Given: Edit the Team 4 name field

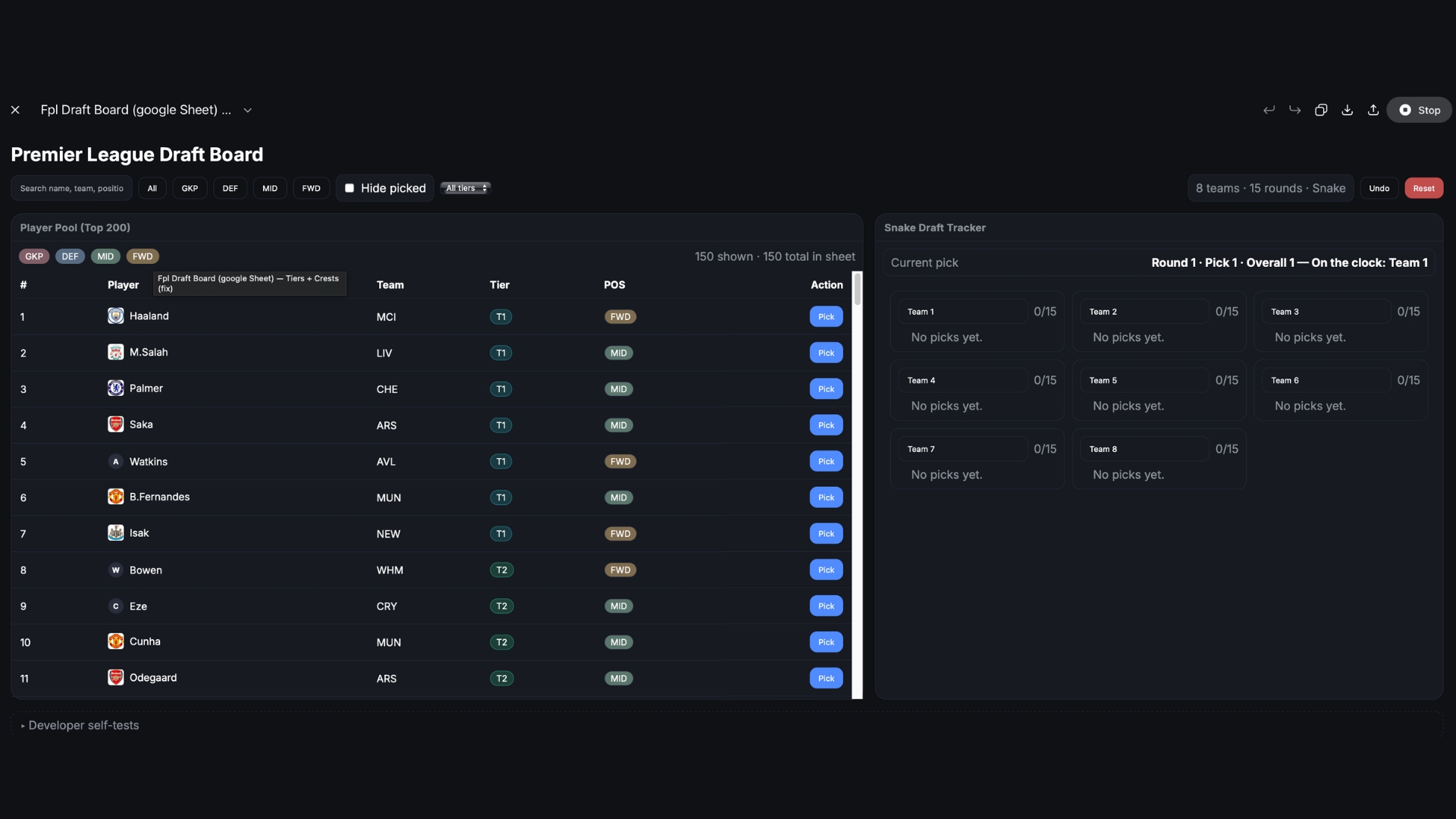Looking at the screenshot, I should (963, 381).
